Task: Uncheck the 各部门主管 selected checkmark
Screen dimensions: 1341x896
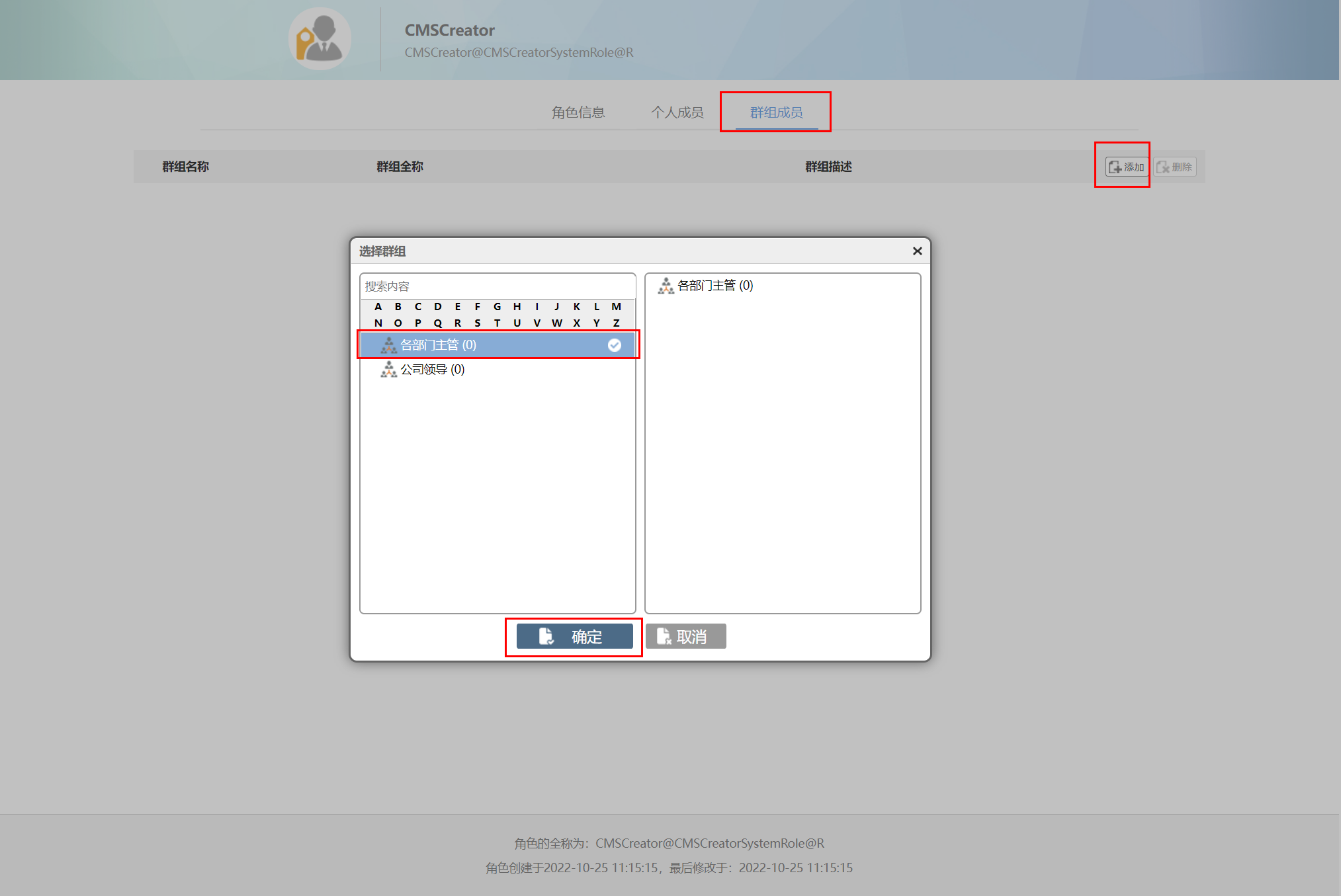Action: click(614, 345)
